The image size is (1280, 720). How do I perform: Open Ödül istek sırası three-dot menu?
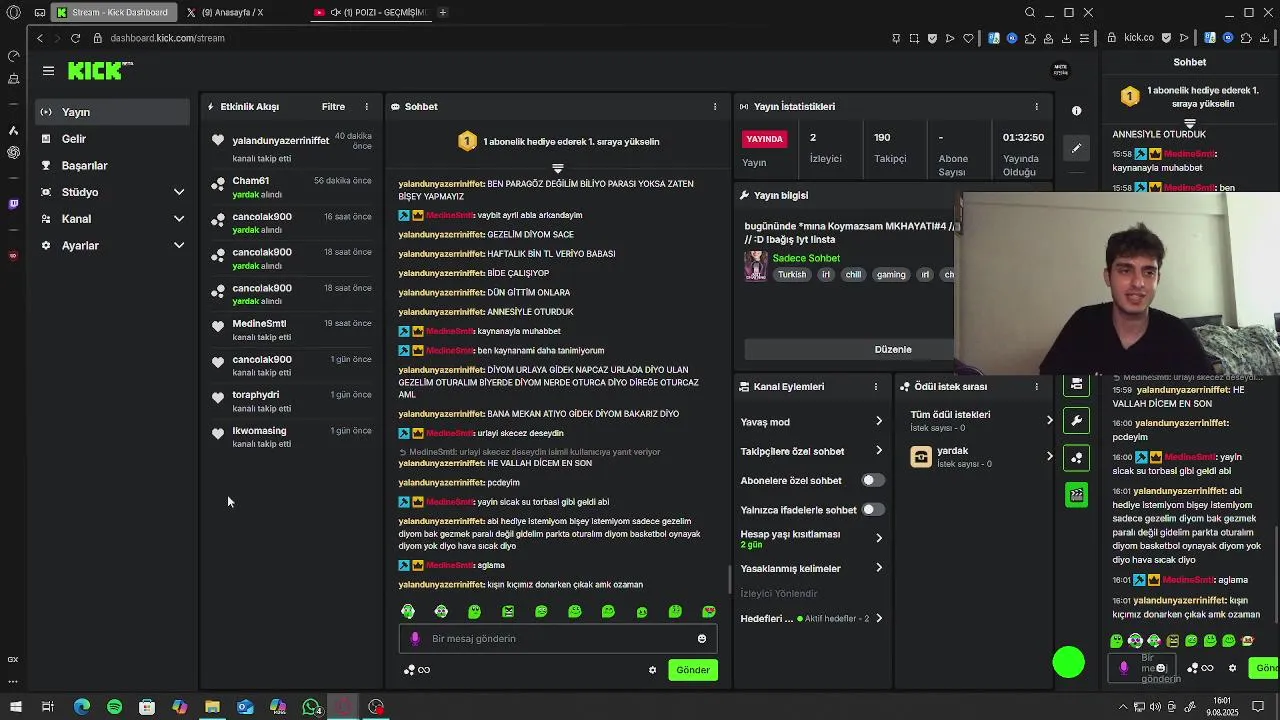(x=1036, y=387)
